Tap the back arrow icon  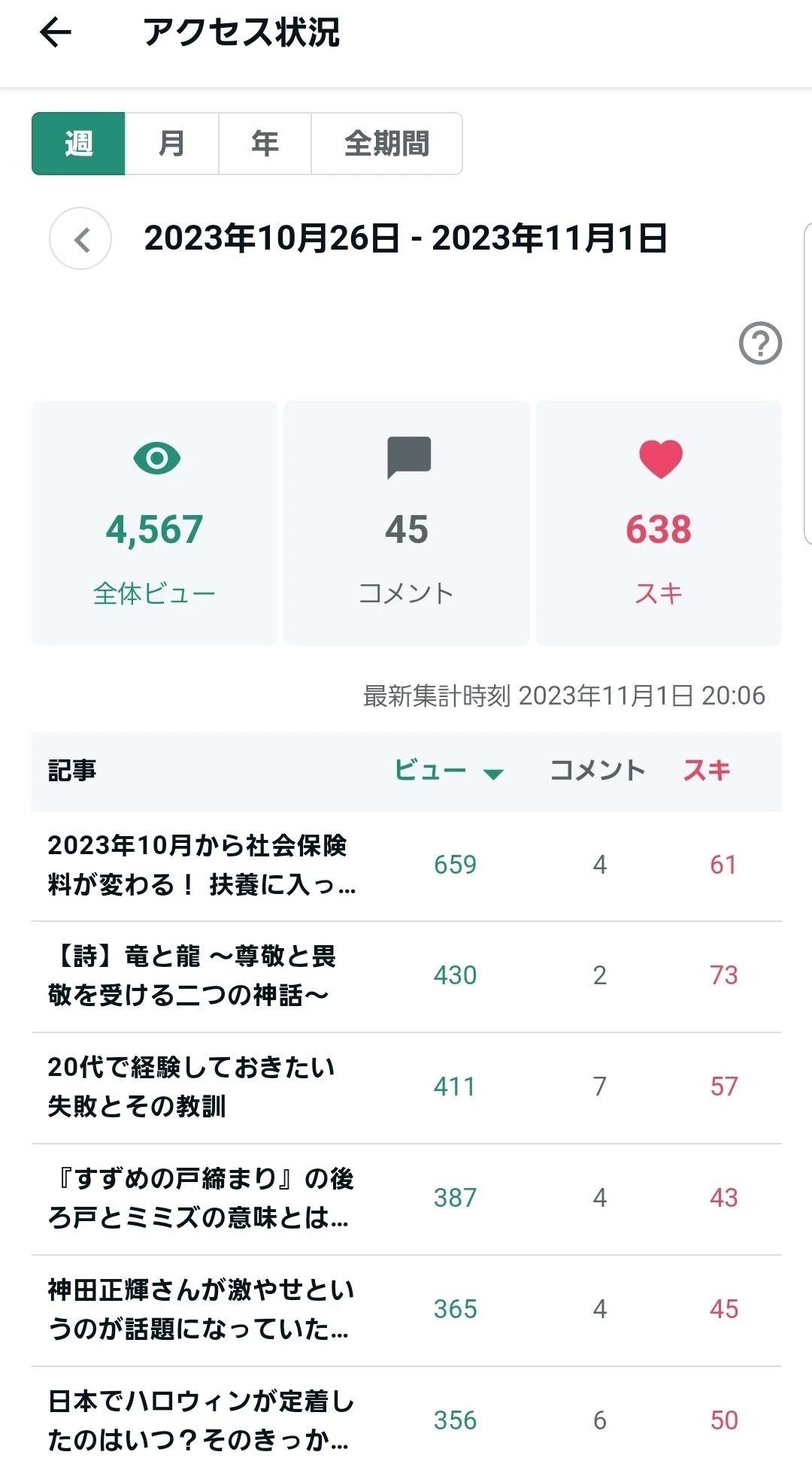[x=55, y=33]
